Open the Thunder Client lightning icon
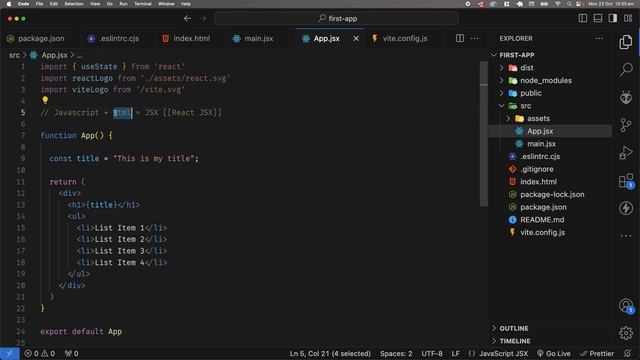This screenshot has width=640, height=360. click(x=626, y=208)
